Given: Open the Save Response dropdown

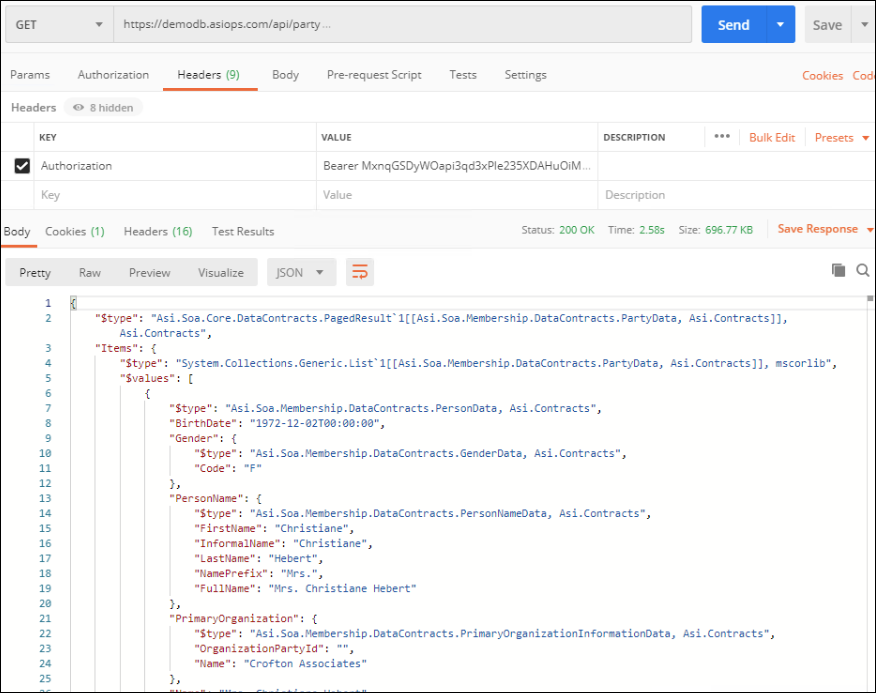Looking at the screenshot, I should click(825, 229).
